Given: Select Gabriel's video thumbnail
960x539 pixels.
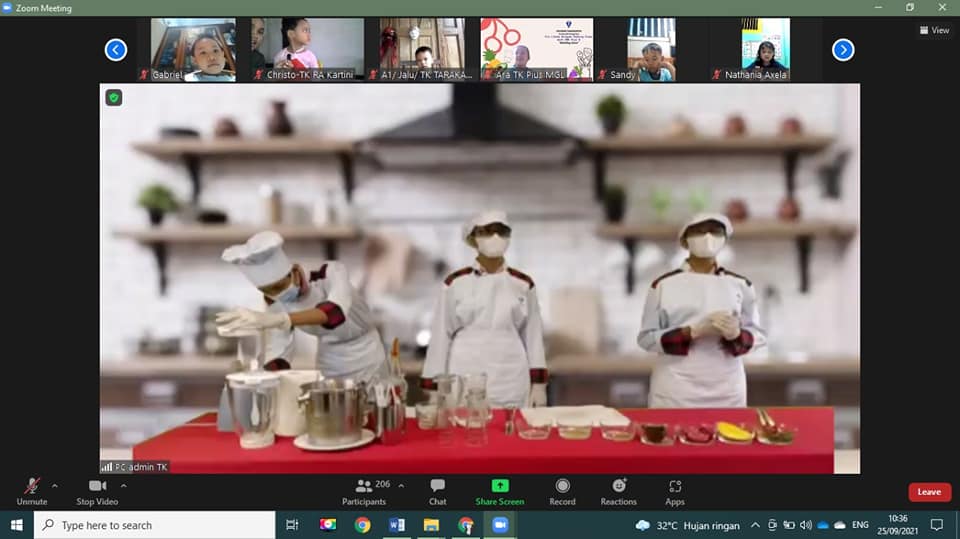Looking at the screenshot, I should click(193, 49).
